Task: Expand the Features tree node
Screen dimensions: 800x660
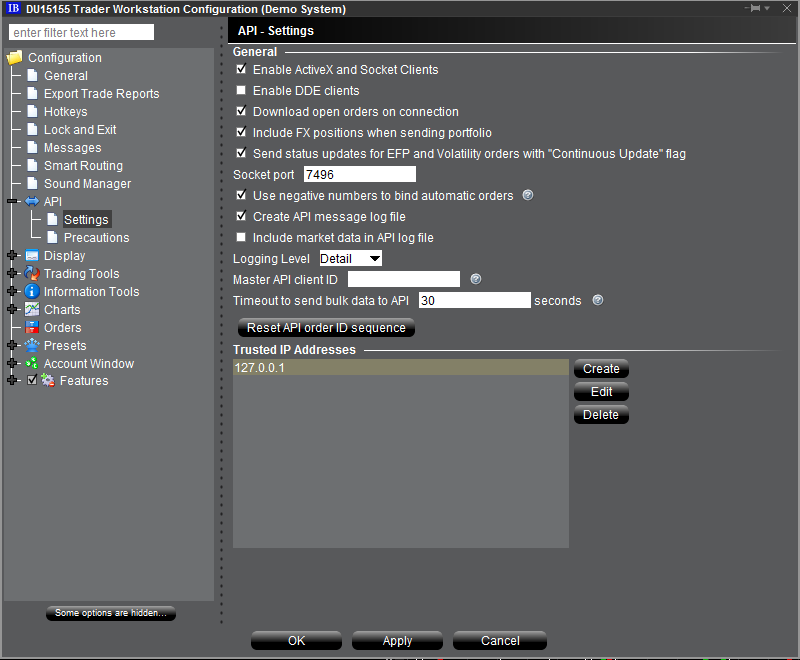Action: (12, 380)
